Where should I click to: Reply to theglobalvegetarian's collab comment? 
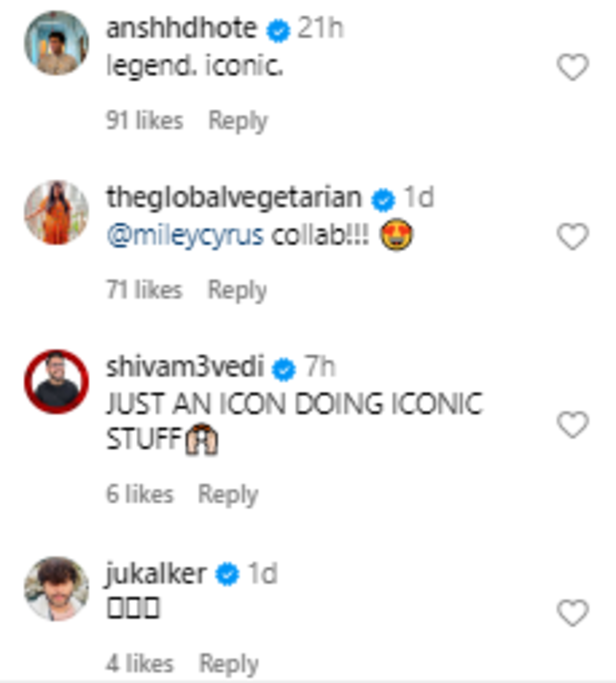point(237,290)
